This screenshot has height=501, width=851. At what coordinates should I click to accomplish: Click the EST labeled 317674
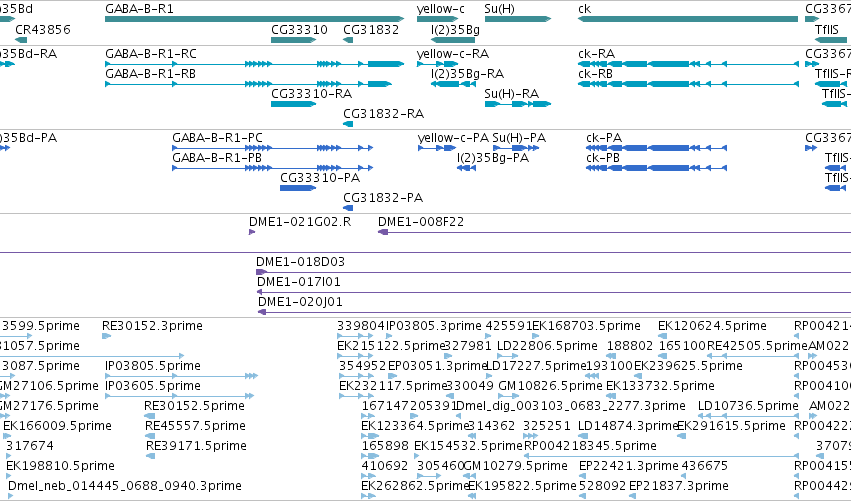coord(29,446)
